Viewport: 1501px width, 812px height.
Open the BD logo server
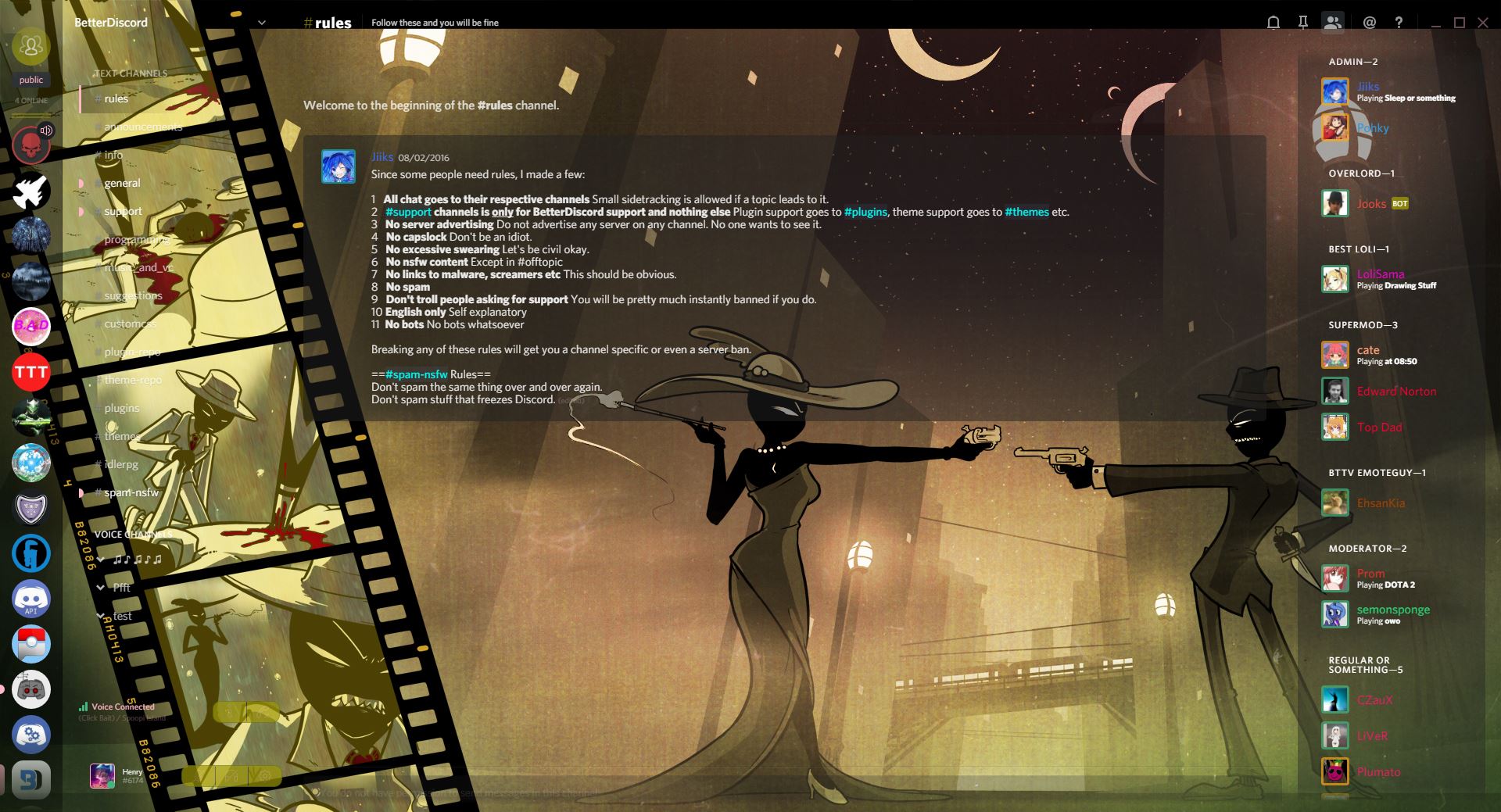coord(31,780)
